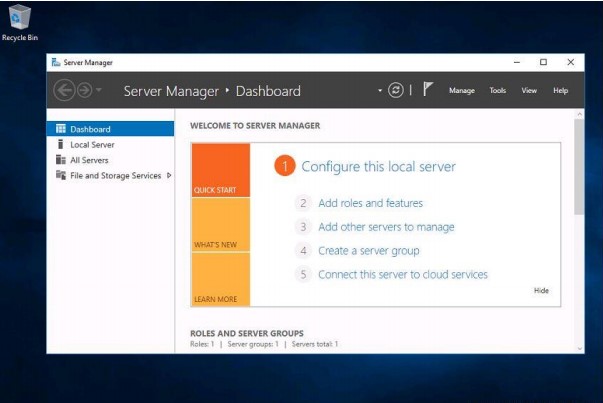The height and width of the screenshot is (403, 603).
Task: Open the Help menu
Action: pos(560,91)
